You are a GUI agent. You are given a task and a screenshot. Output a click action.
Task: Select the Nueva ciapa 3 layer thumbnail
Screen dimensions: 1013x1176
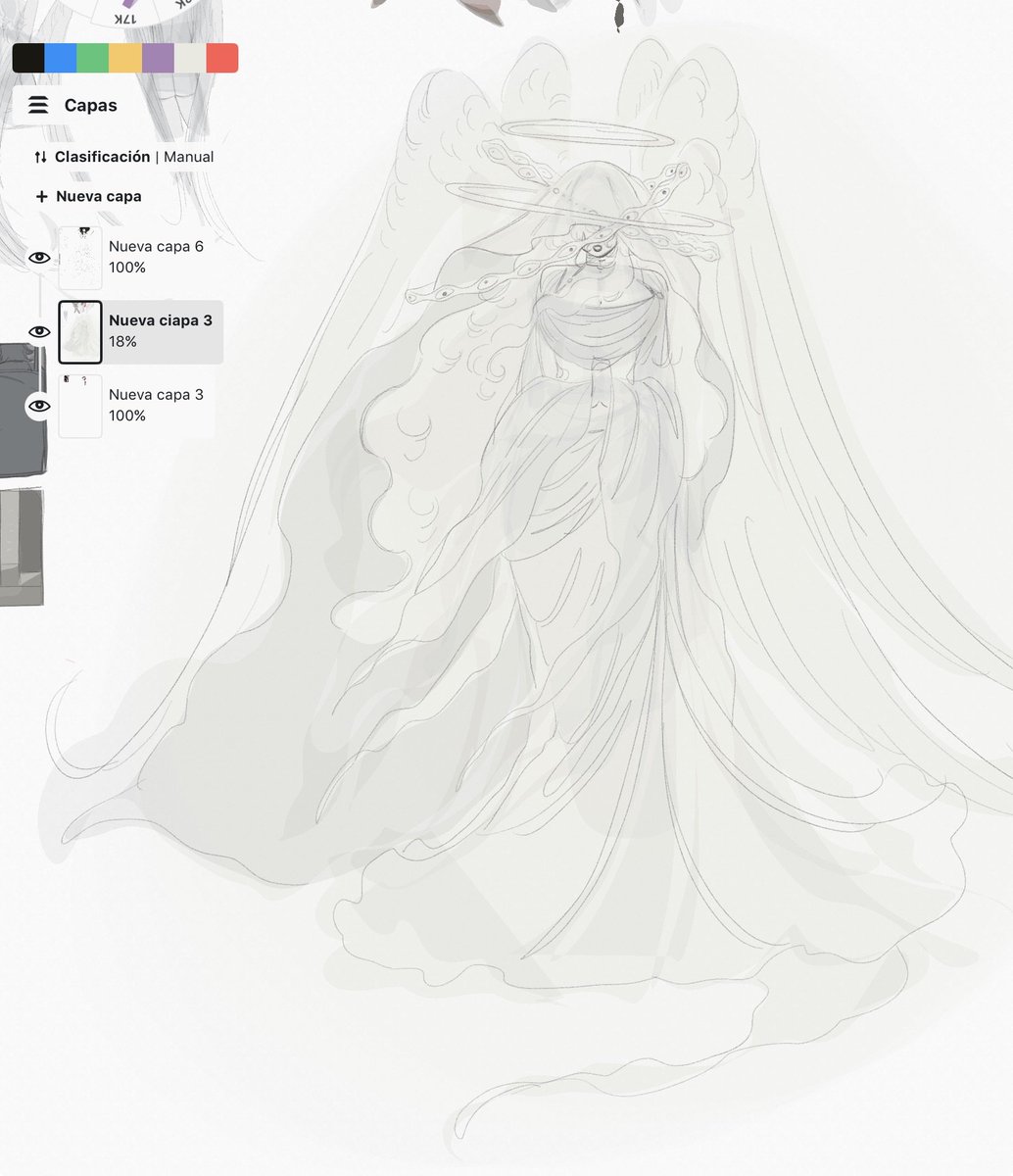(80, 331)
